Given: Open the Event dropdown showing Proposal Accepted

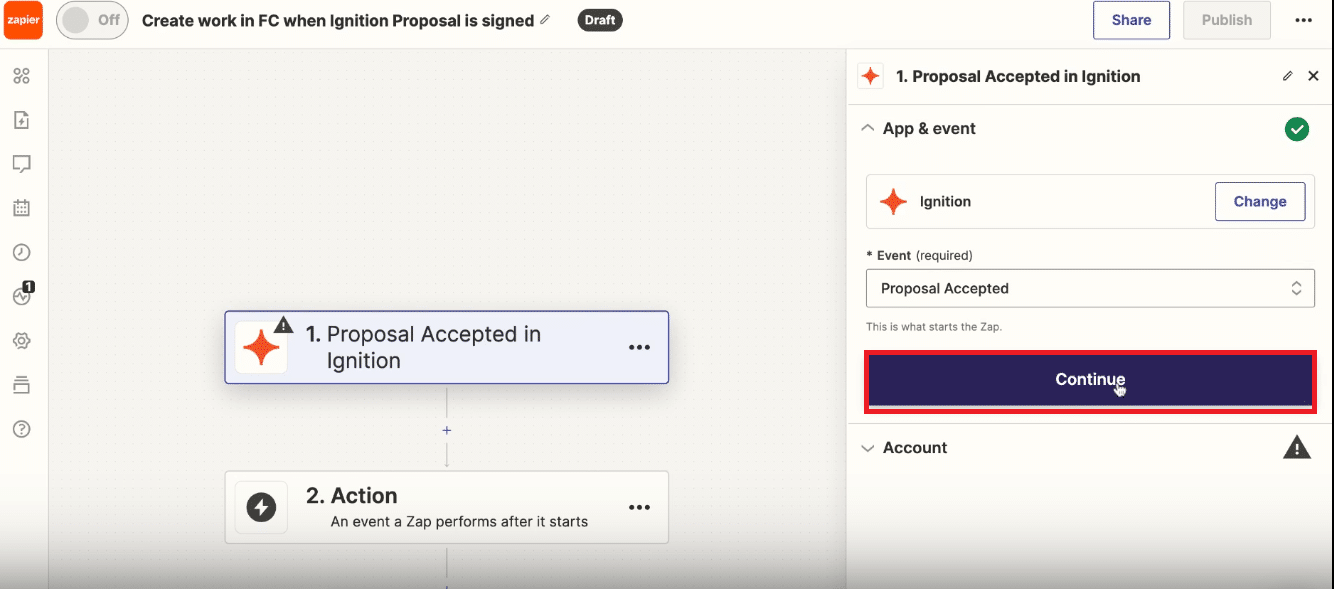Looking at the screenshot, I should pyautogui.click(x=1090, y=288).
